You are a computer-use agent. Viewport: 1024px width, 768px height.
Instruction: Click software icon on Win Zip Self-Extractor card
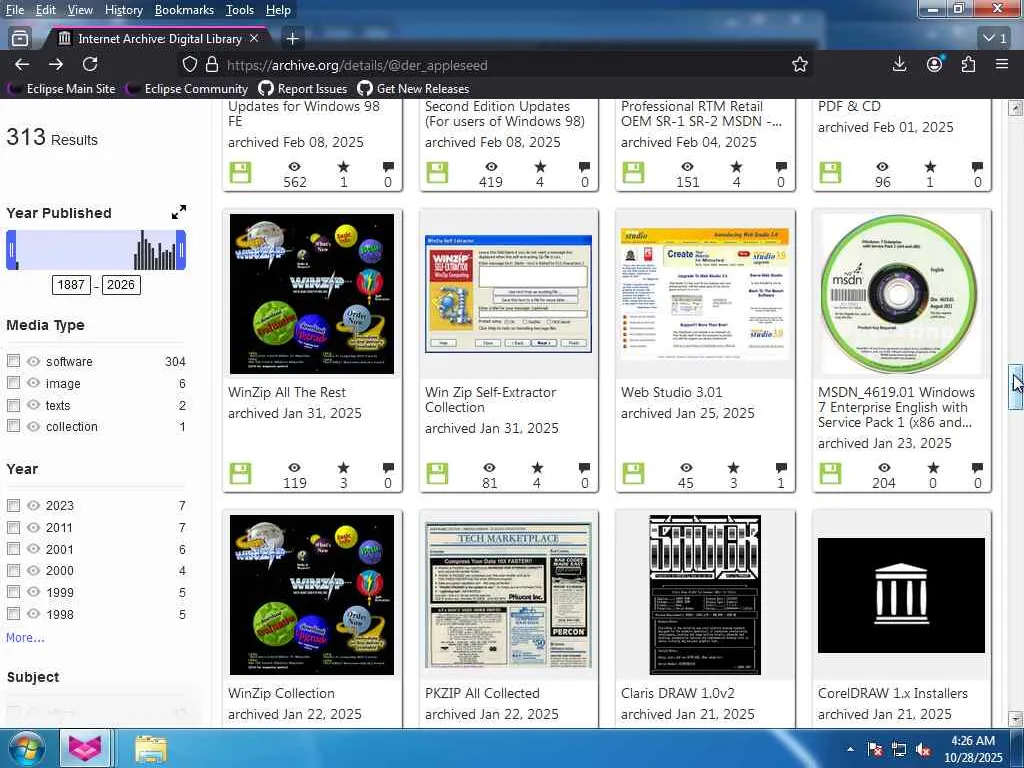point(437,473)
